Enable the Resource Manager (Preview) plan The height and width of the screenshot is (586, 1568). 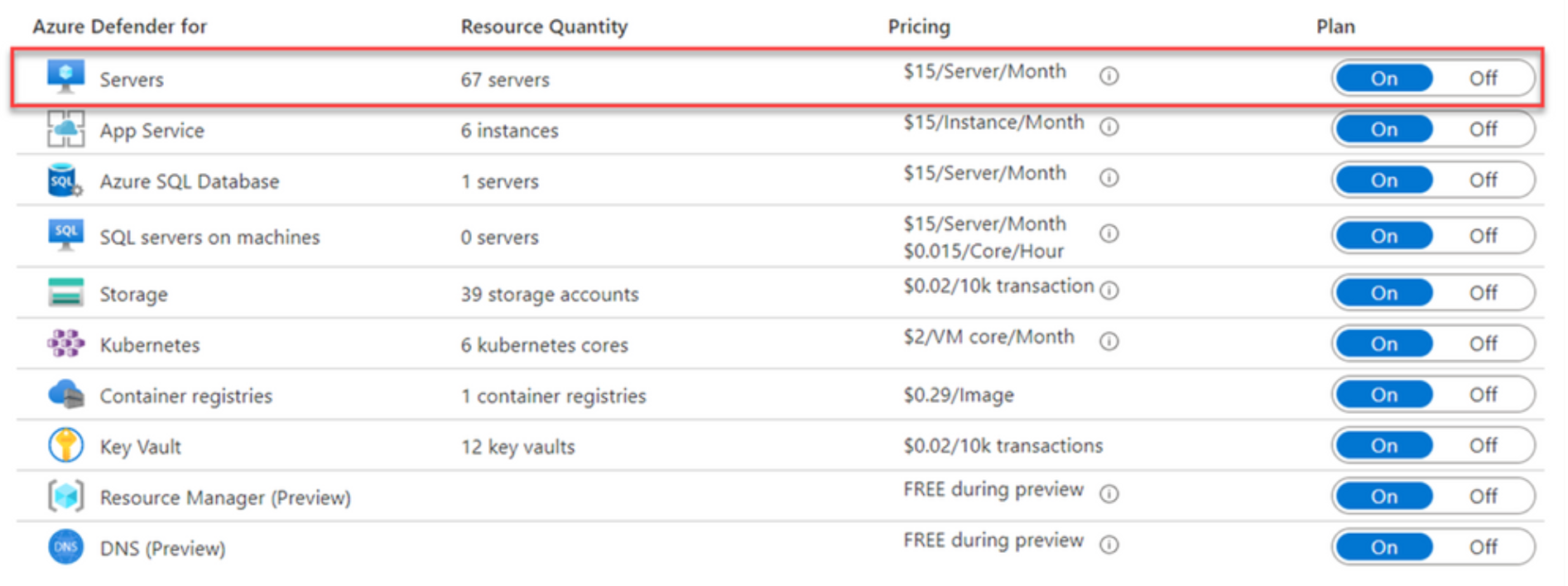click(x=1383, y=497)
